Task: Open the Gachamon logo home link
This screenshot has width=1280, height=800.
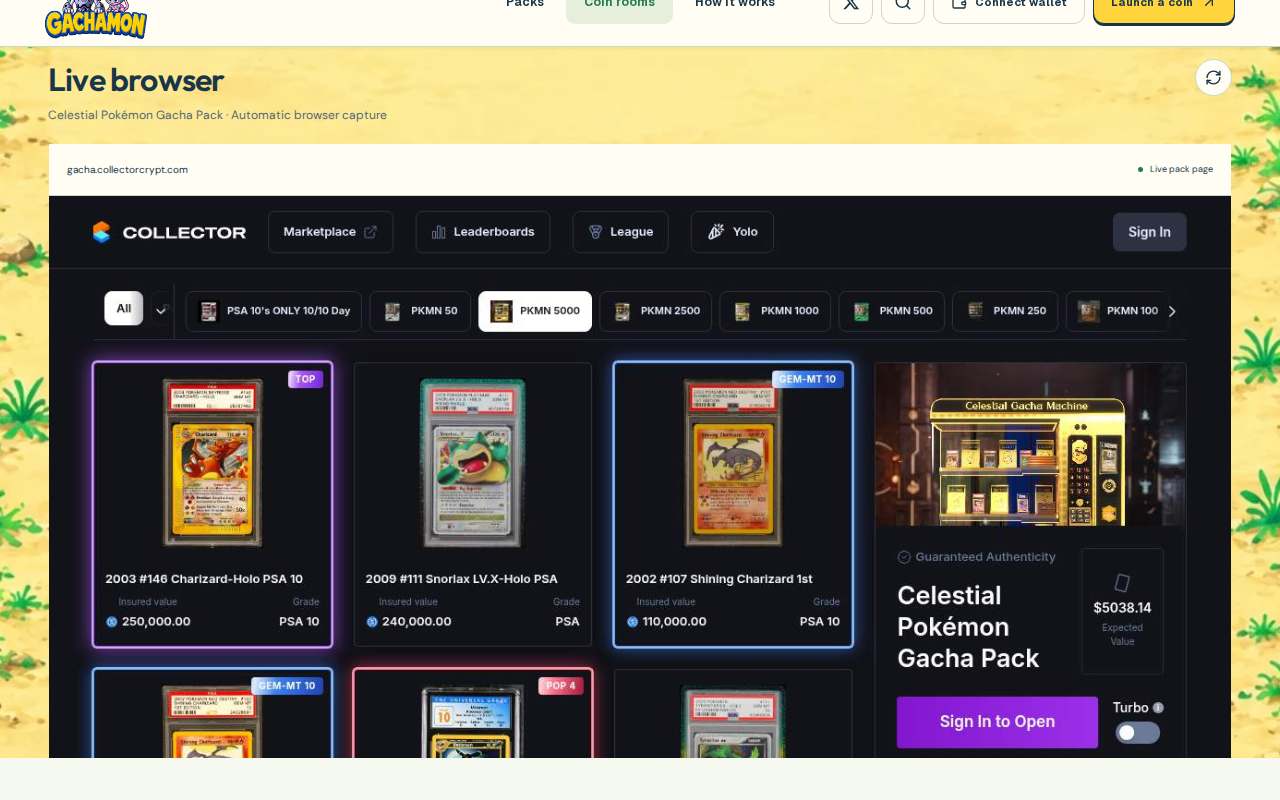Action: pos(96,18)
